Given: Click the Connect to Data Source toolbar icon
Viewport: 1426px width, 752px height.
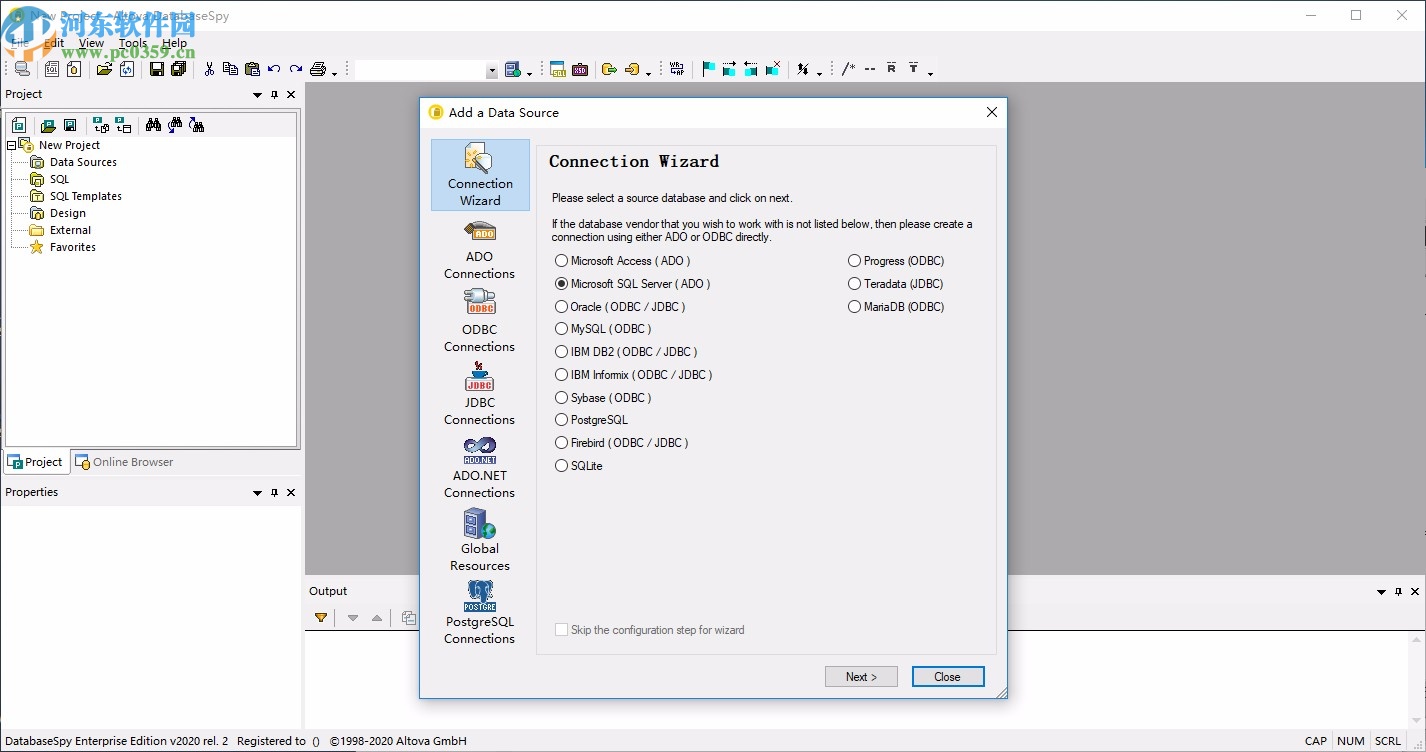Looking at the screenshot, I should [x=22, y=69].
